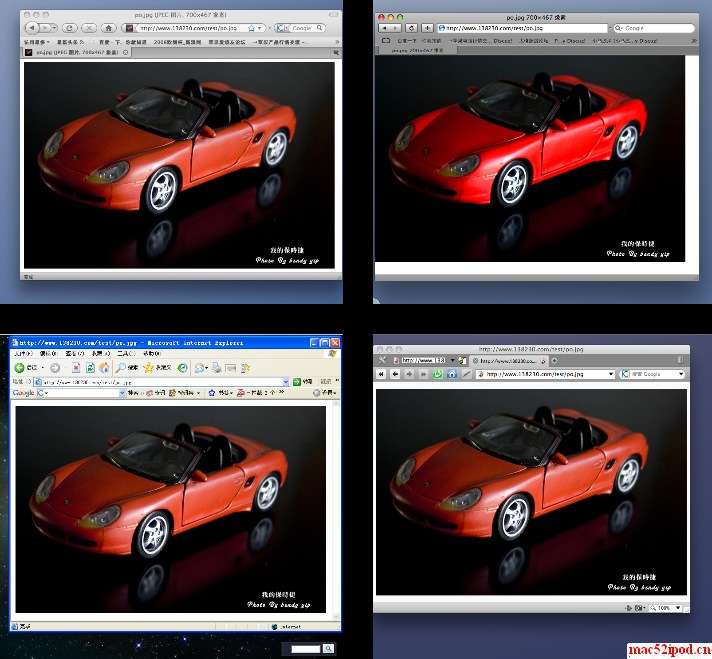The image size is (712, 659).
Task: Click the Safari Google search field
Action: point(654,28)
